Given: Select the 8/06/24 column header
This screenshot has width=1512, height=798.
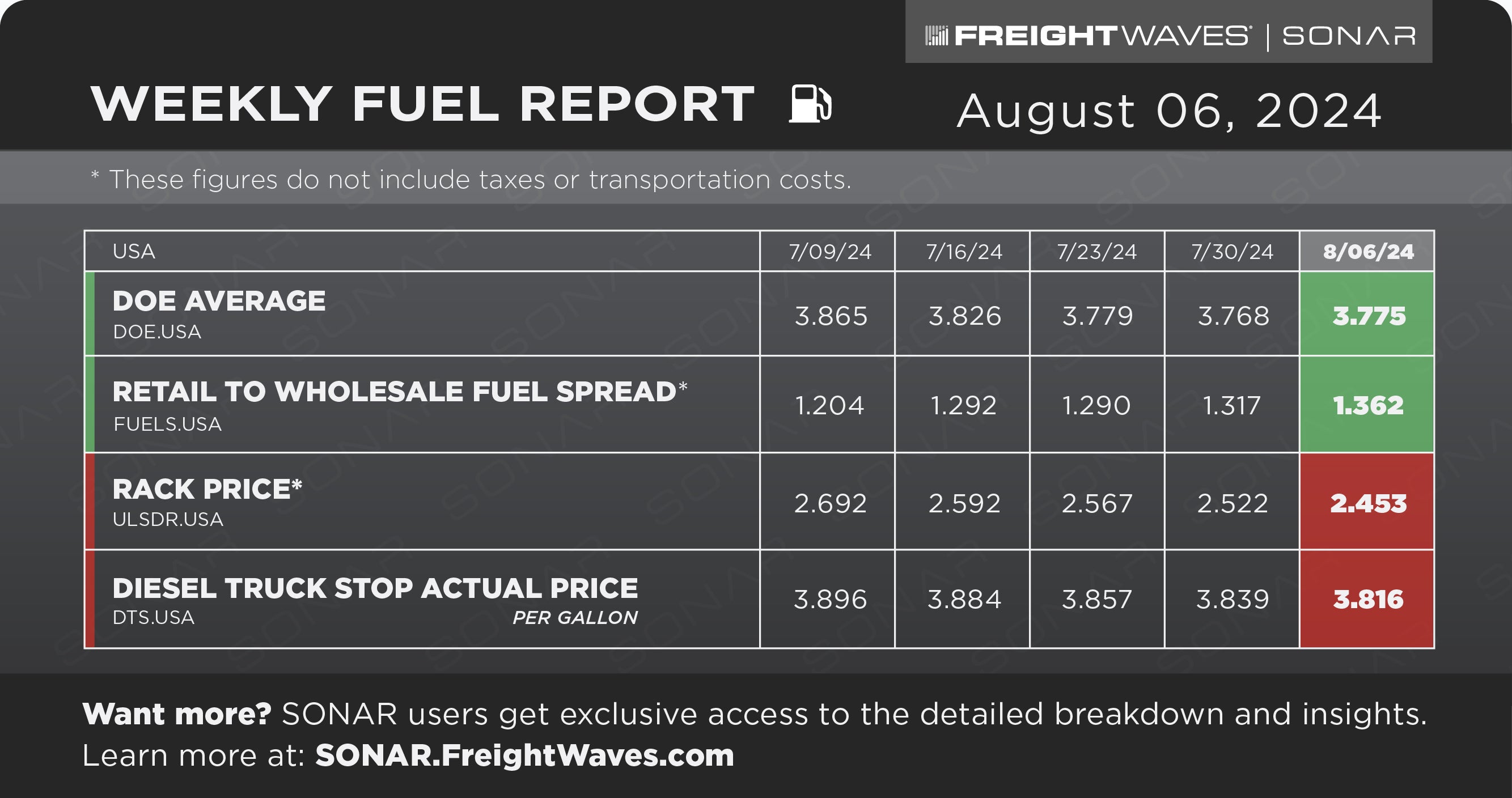Looking at the screenshot, I should [1367, 251].
